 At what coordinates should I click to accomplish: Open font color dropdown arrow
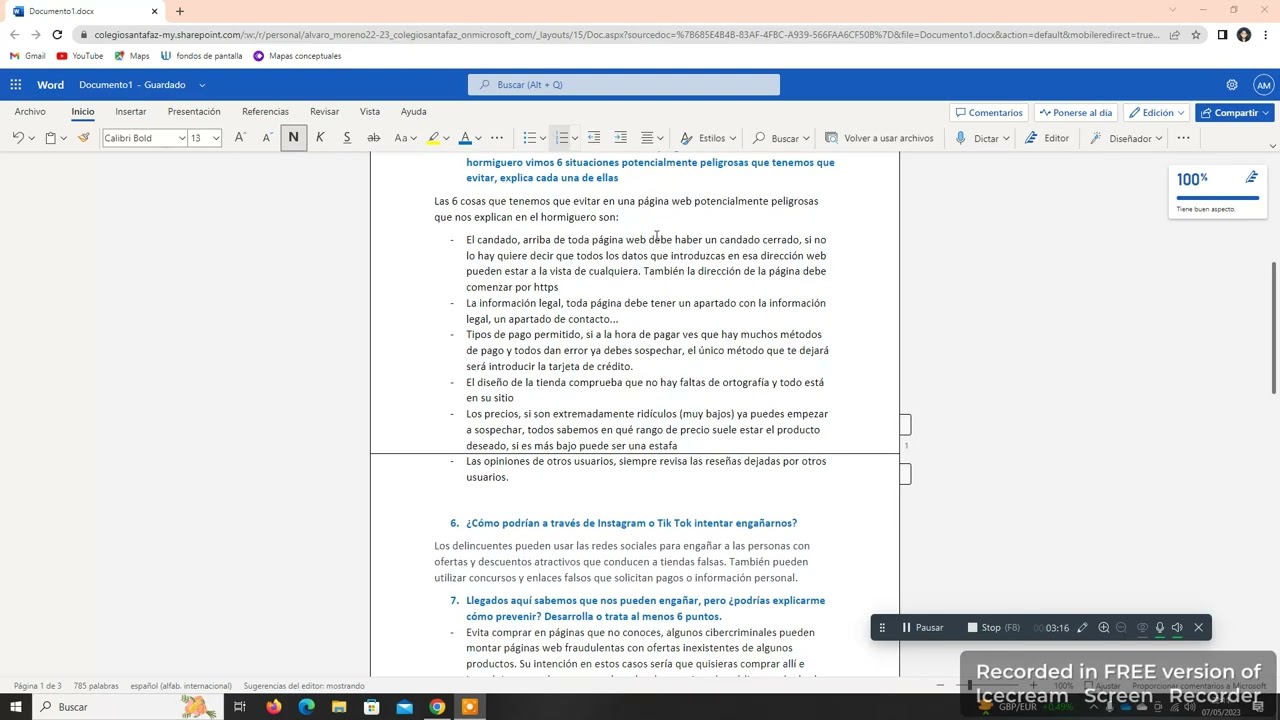click(478, 138)
